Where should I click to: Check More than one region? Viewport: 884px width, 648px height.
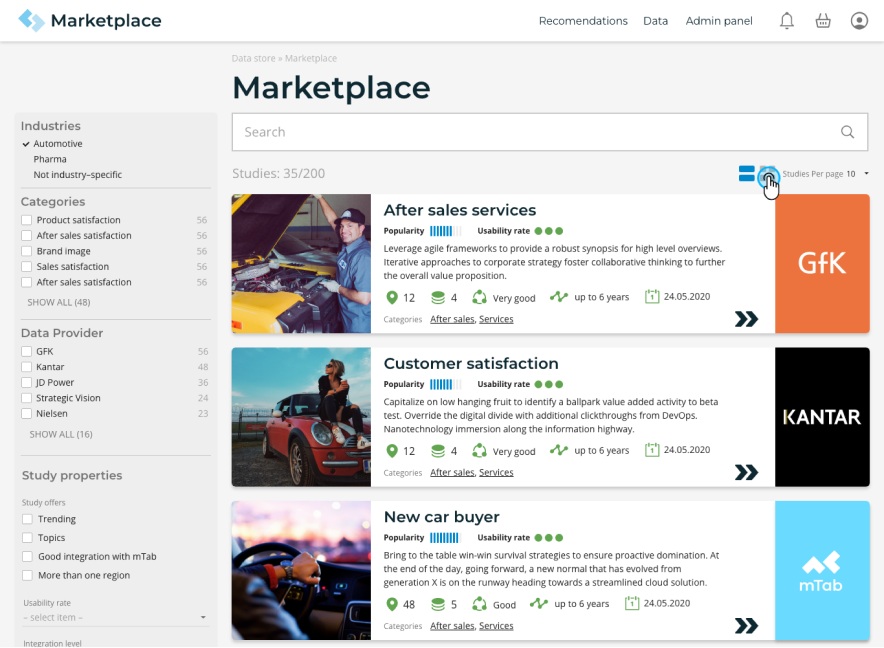tap(27, 575)
